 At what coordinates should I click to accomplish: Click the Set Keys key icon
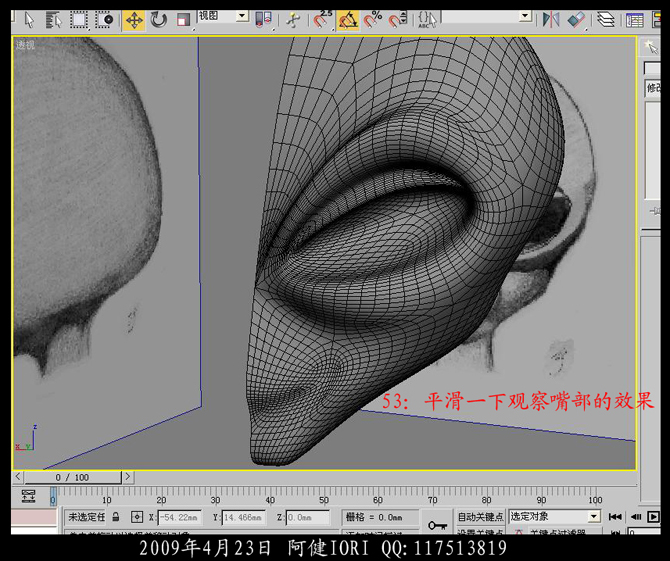point(437,525)
